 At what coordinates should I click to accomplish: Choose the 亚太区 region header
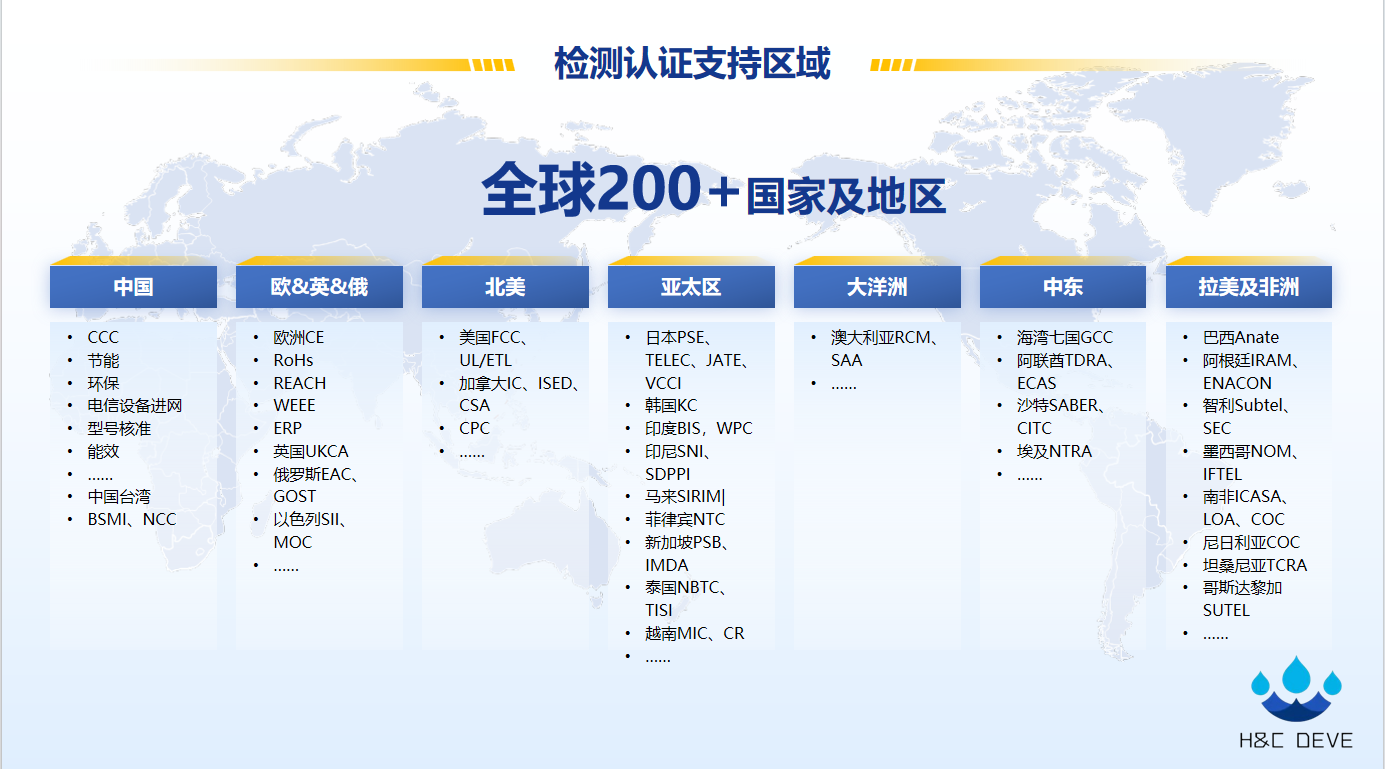[691, 287]
